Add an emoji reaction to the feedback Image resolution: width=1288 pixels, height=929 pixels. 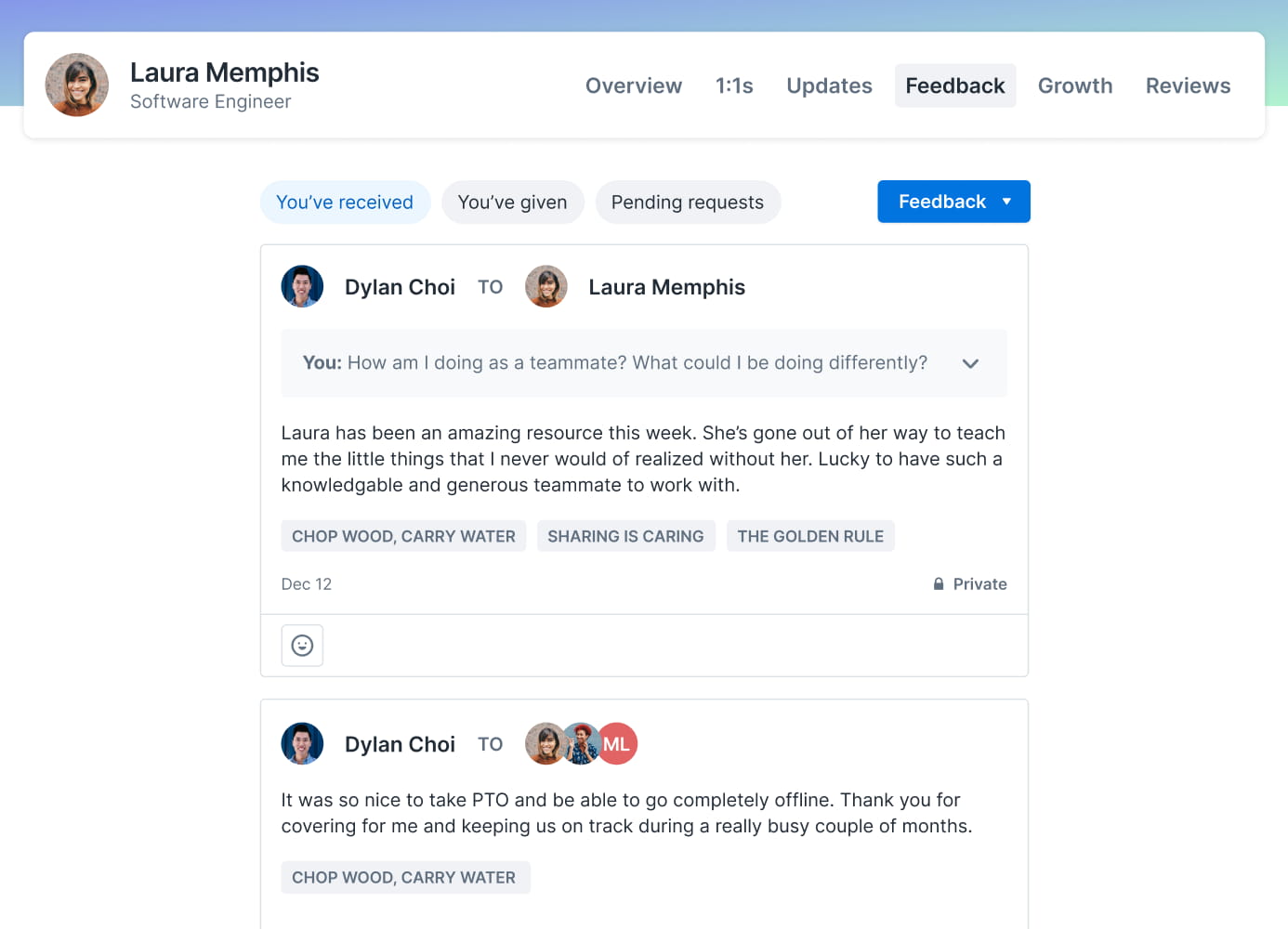click(x=302, y=645)
